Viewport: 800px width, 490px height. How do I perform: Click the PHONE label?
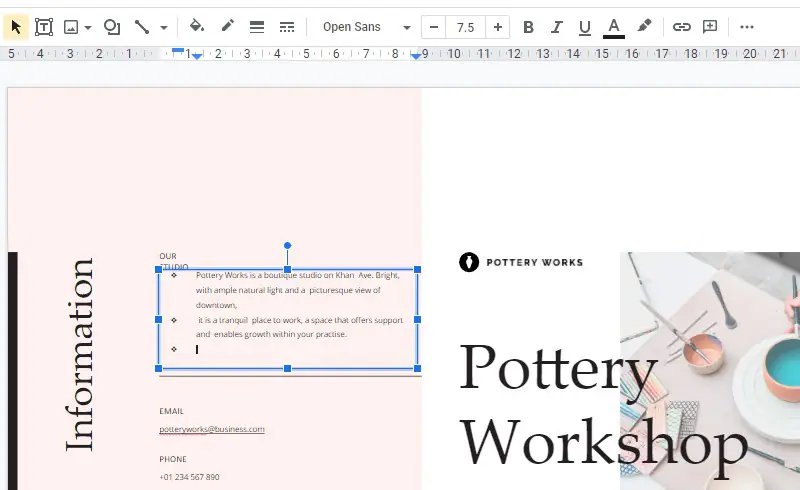point(173,459)
